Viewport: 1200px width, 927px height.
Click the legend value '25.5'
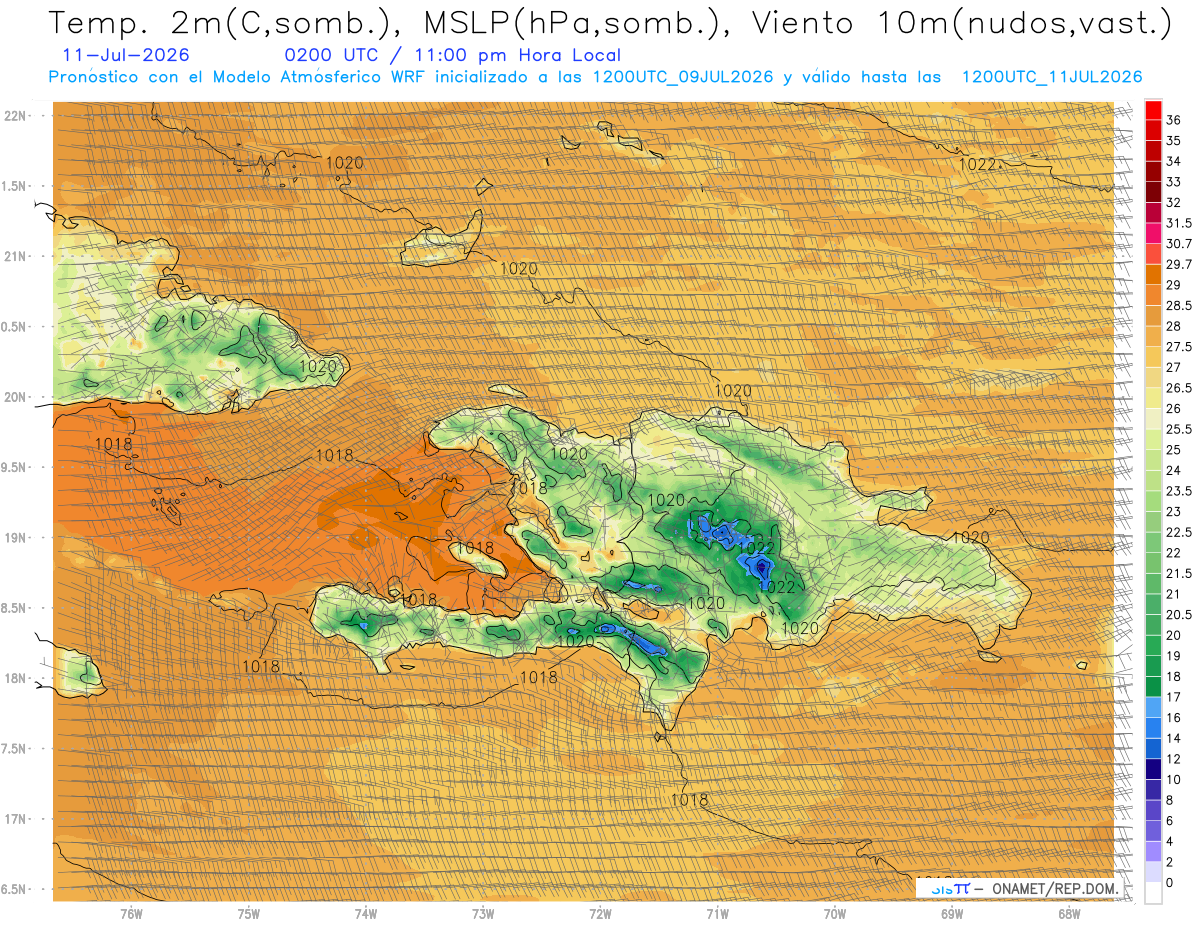pos(1179,429)
